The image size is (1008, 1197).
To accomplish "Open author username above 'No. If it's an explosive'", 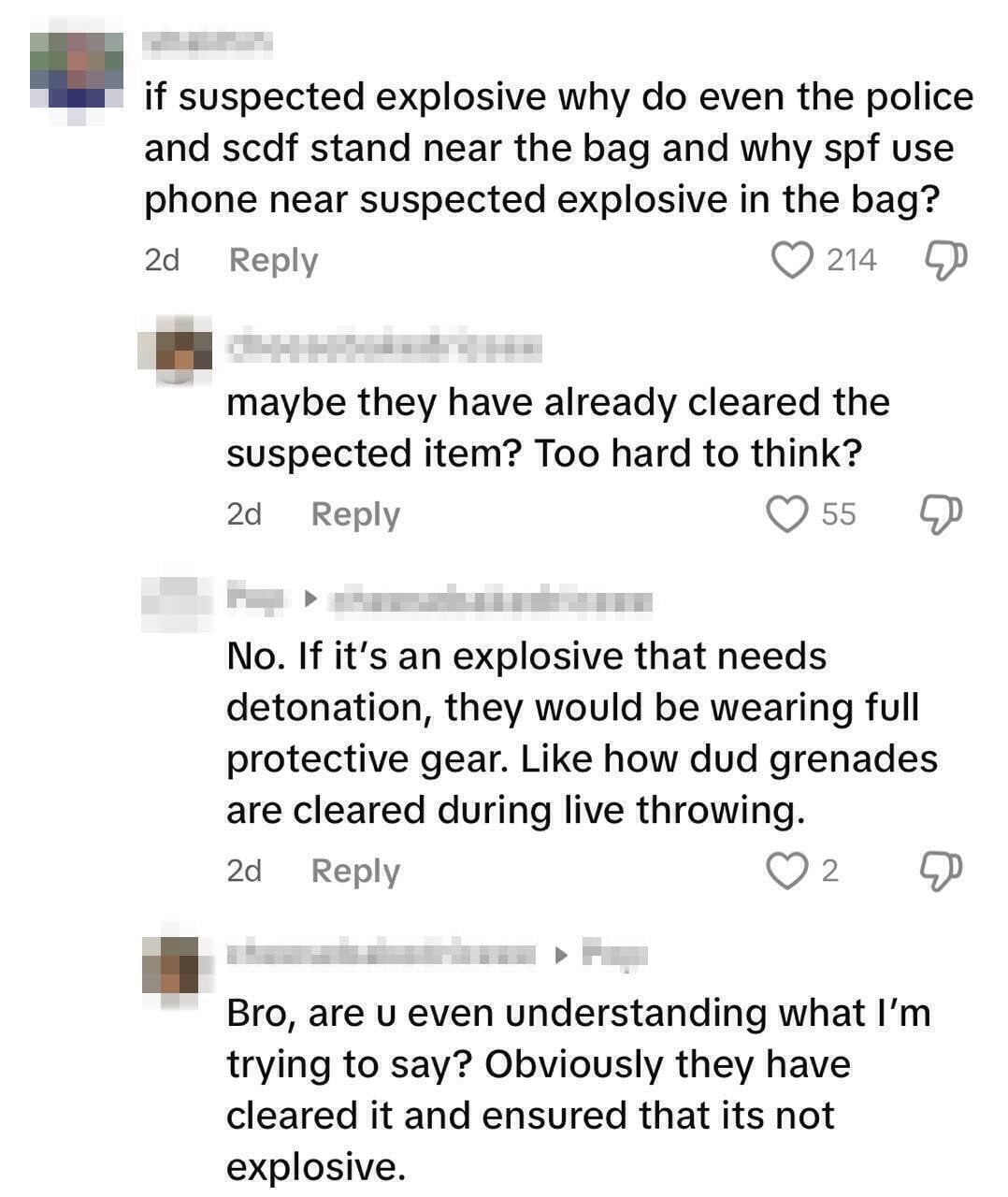I will tap(254, 598).
